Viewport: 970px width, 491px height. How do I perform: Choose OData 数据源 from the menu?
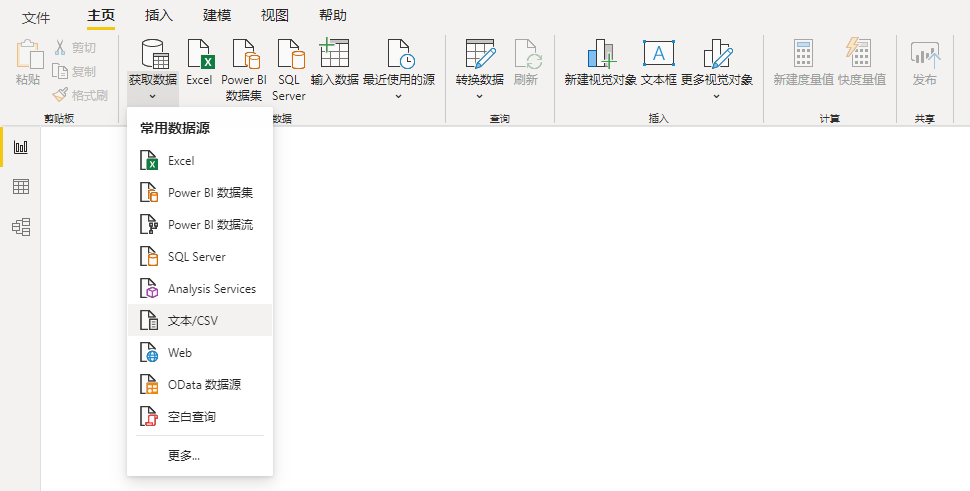[204, 385]
